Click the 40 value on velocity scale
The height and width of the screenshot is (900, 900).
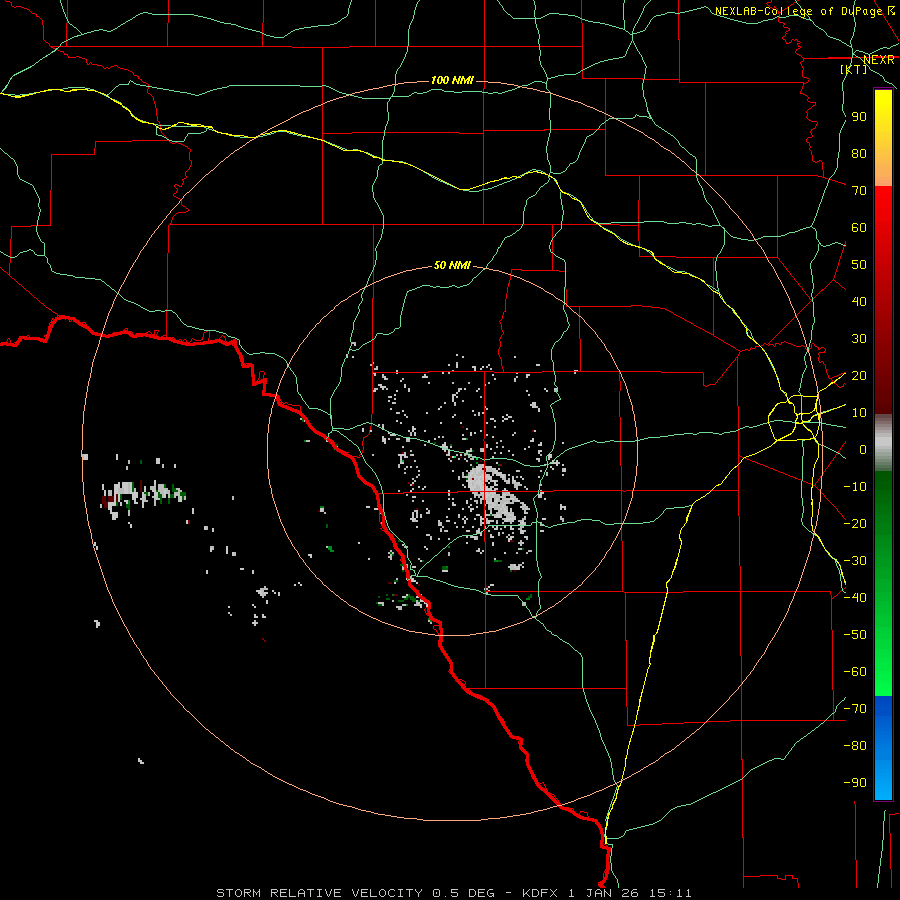pyautogui.click(x=859, y=301)
